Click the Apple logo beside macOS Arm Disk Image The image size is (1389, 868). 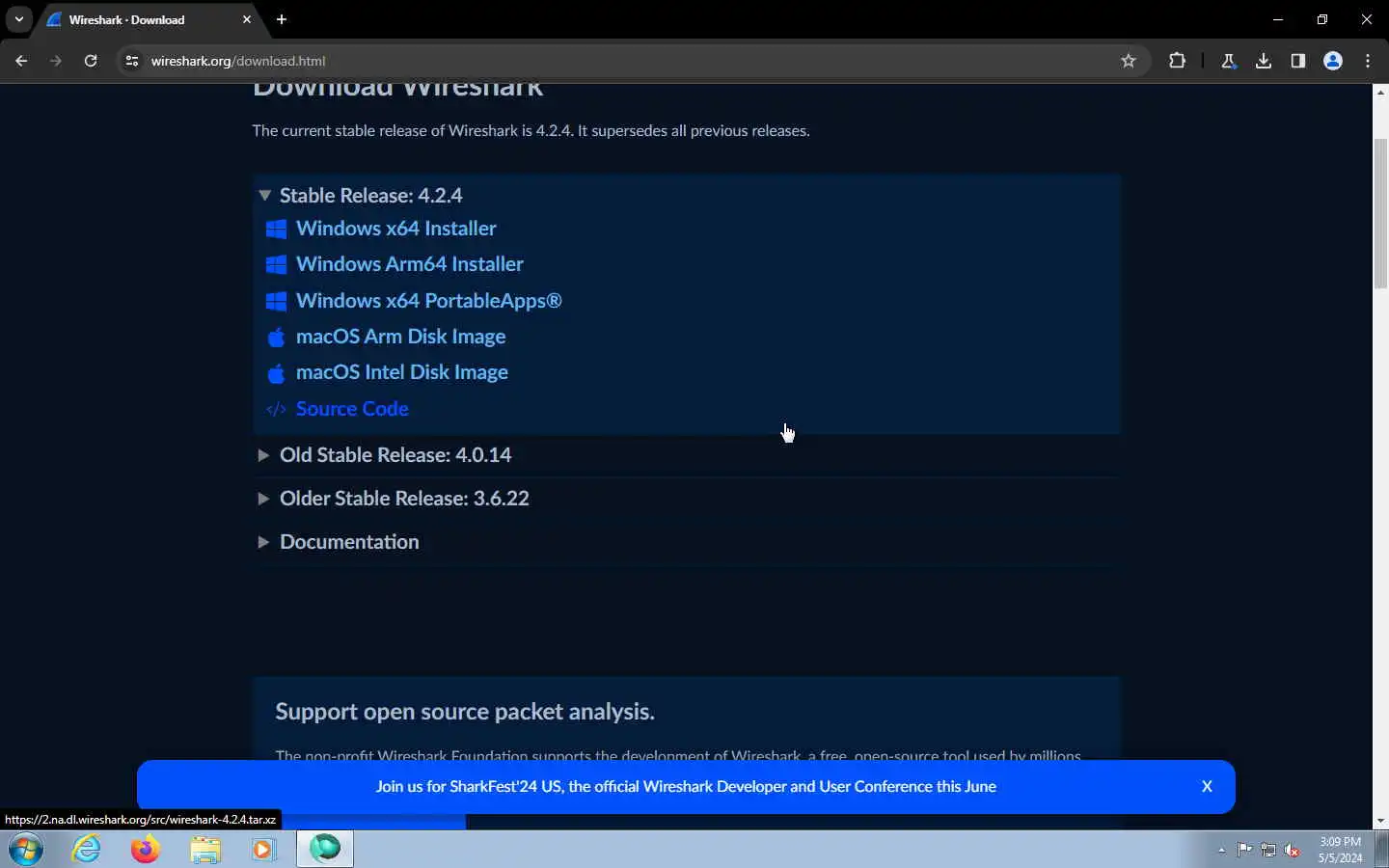point(276,337)
